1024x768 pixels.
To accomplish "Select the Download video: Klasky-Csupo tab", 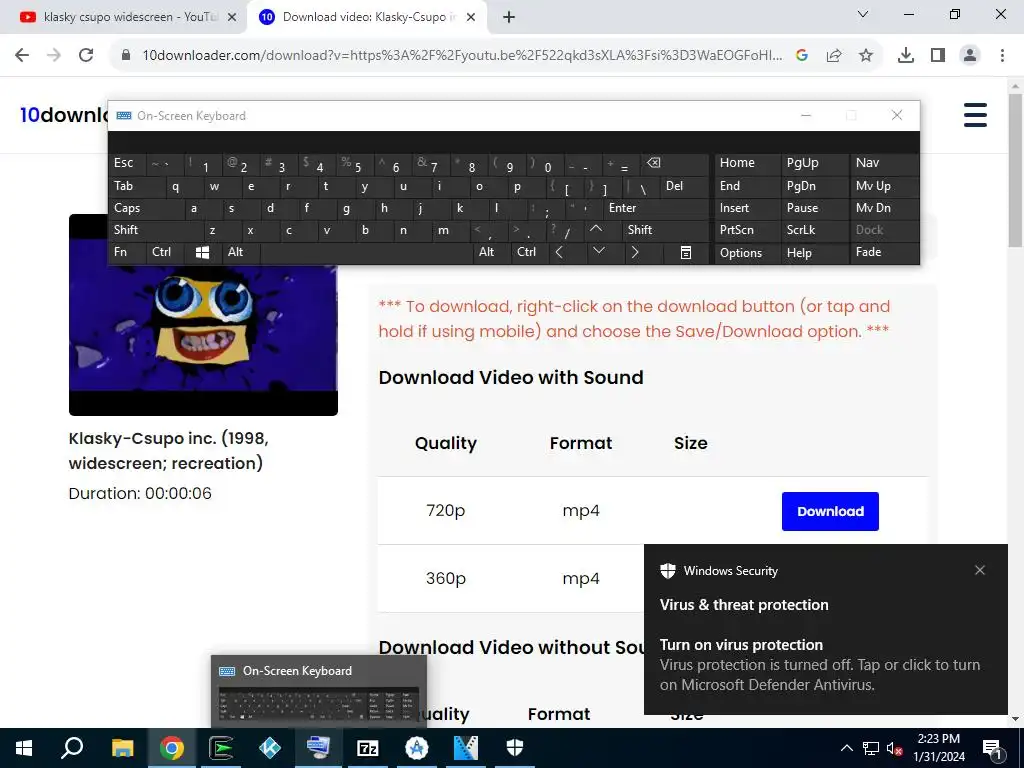I will click(366, 17).
